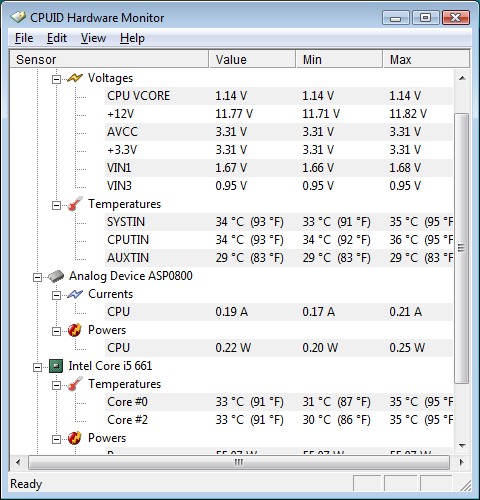Collapse the Intel Core i5 661 node
Screen dimensions: 480x500
pos(37,367)
